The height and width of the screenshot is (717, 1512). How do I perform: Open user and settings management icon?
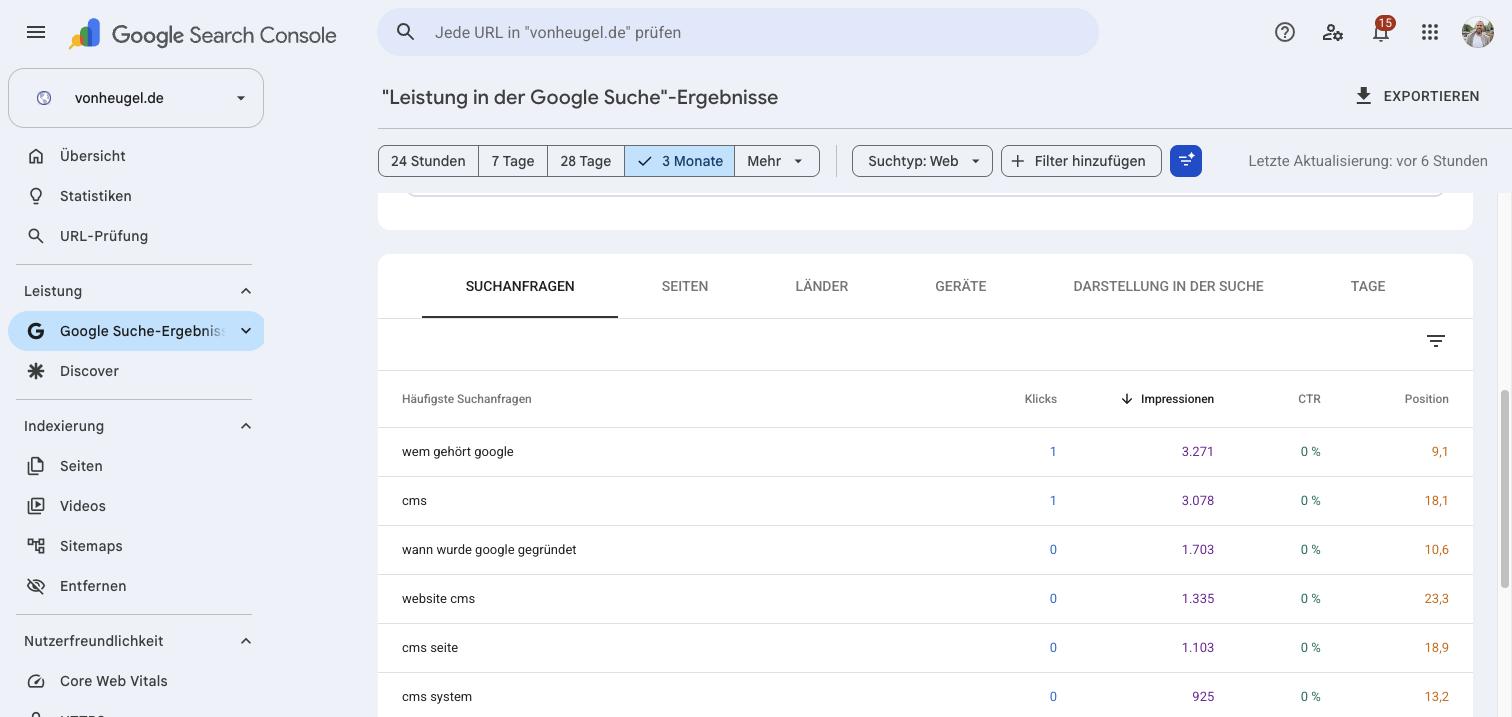1333,32
